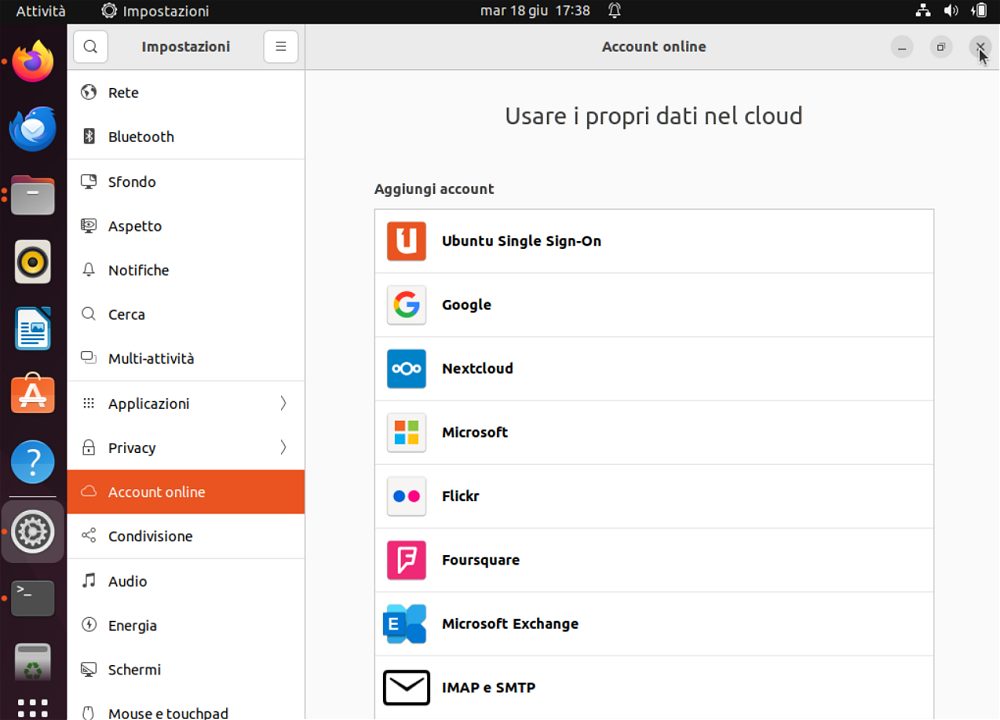1000x720 pixels.
Task: Add an IMAP e SMTP account
Action: pyautogui.click(x=654, y=687)
